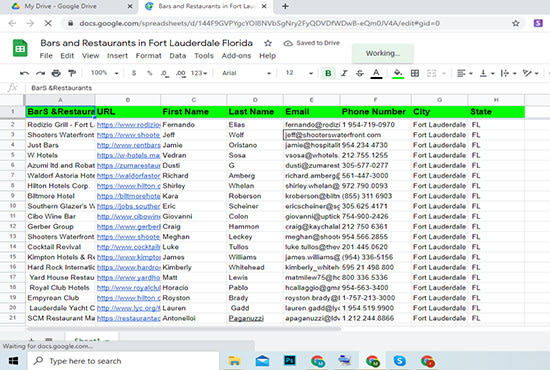This screenshot has width=550, height=370.
Task: Click the Windows taskbar search box
Action: coord(123,361)
